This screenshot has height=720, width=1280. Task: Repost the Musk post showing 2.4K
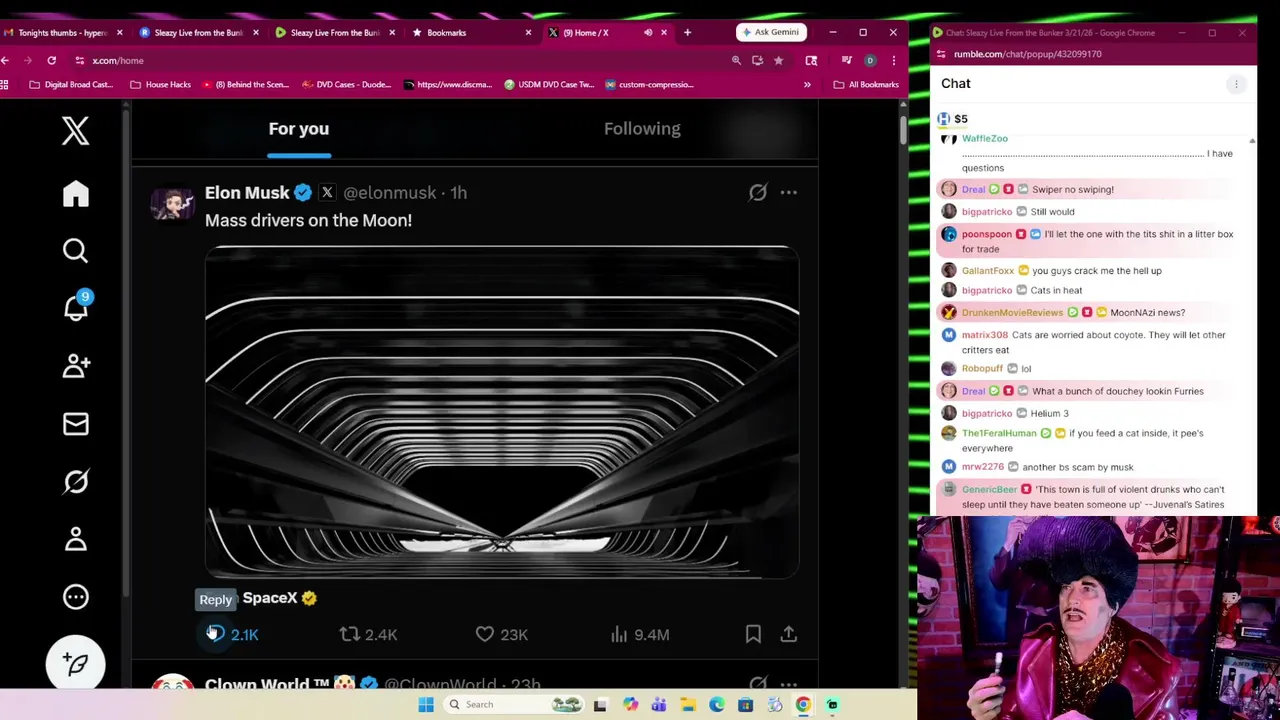pos(368,634)
